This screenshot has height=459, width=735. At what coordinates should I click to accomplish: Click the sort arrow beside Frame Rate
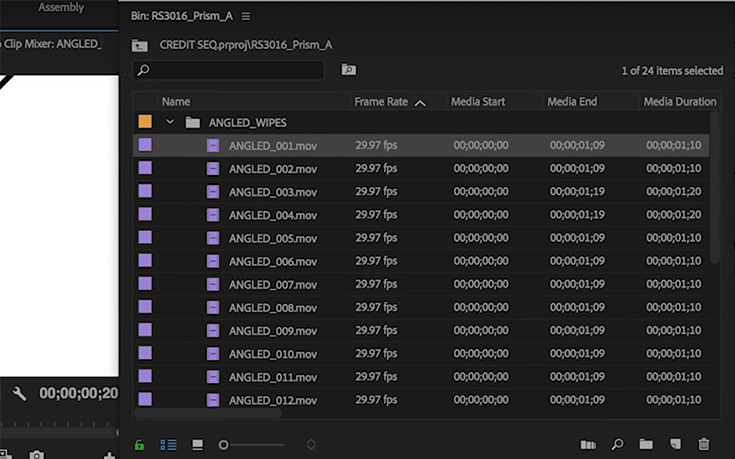click(x=420, y=102)
